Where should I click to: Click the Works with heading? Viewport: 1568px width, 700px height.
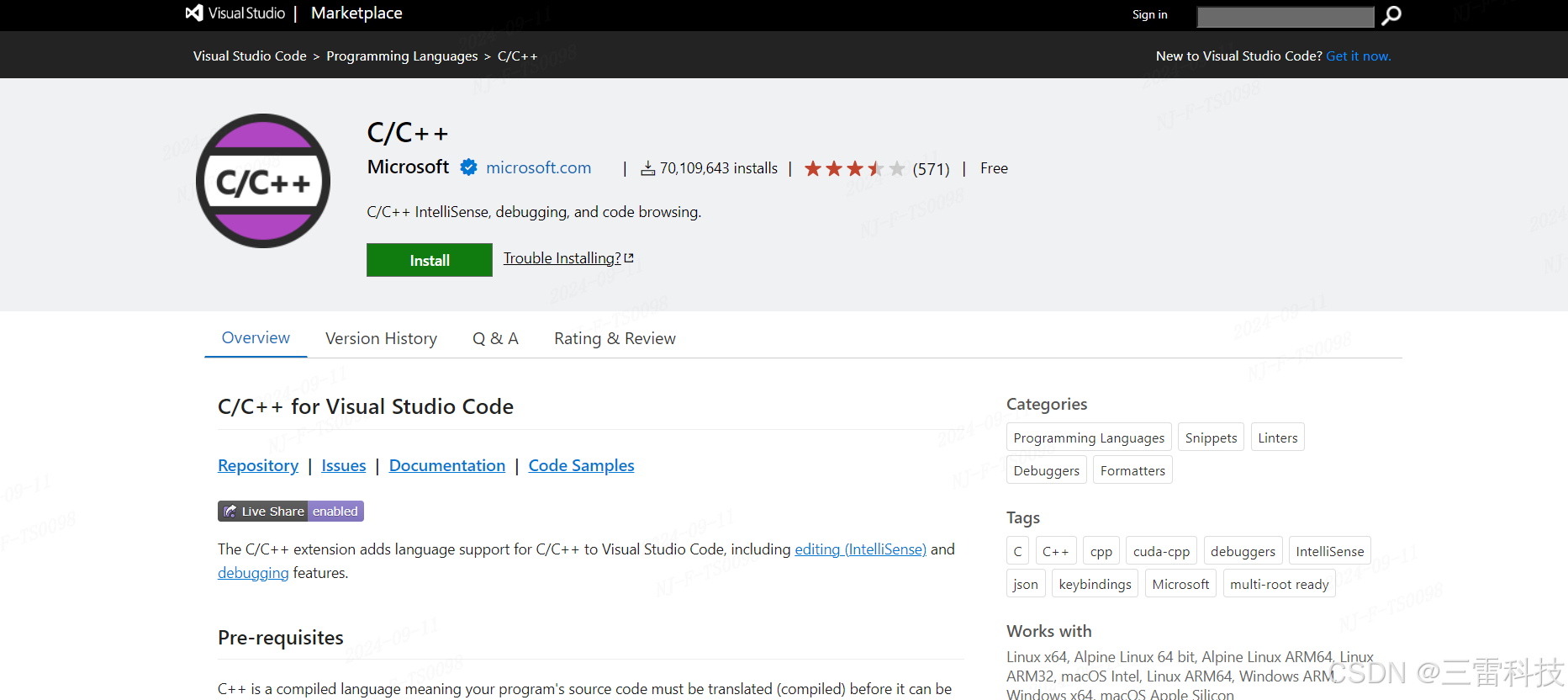tap(1049, 631)
